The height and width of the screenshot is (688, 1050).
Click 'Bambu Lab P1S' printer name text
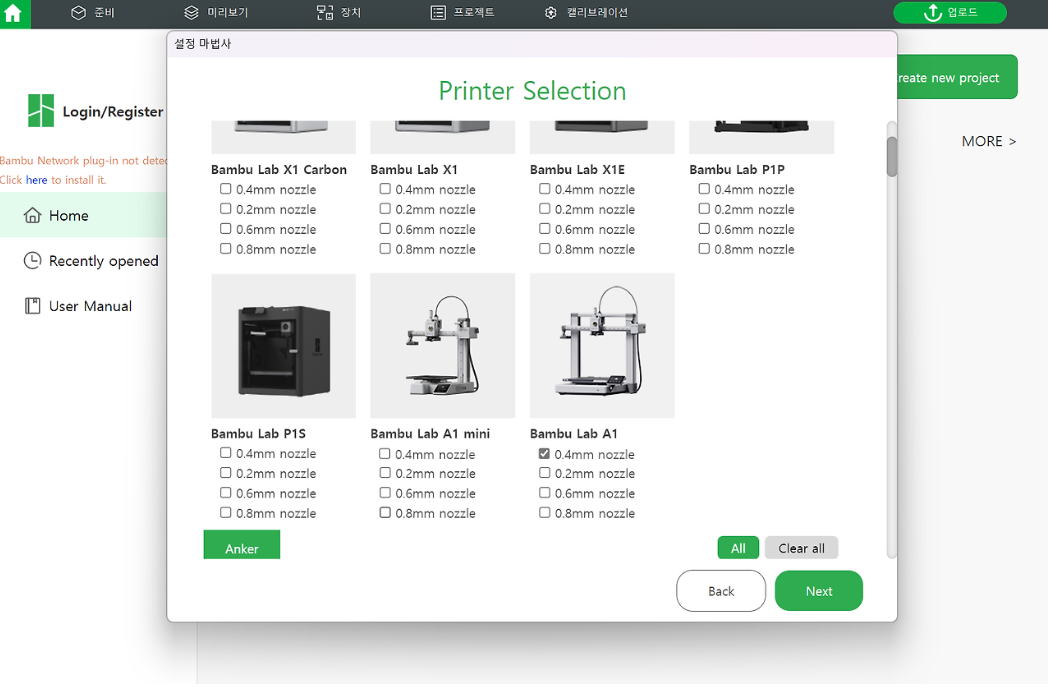coord(258,434)
